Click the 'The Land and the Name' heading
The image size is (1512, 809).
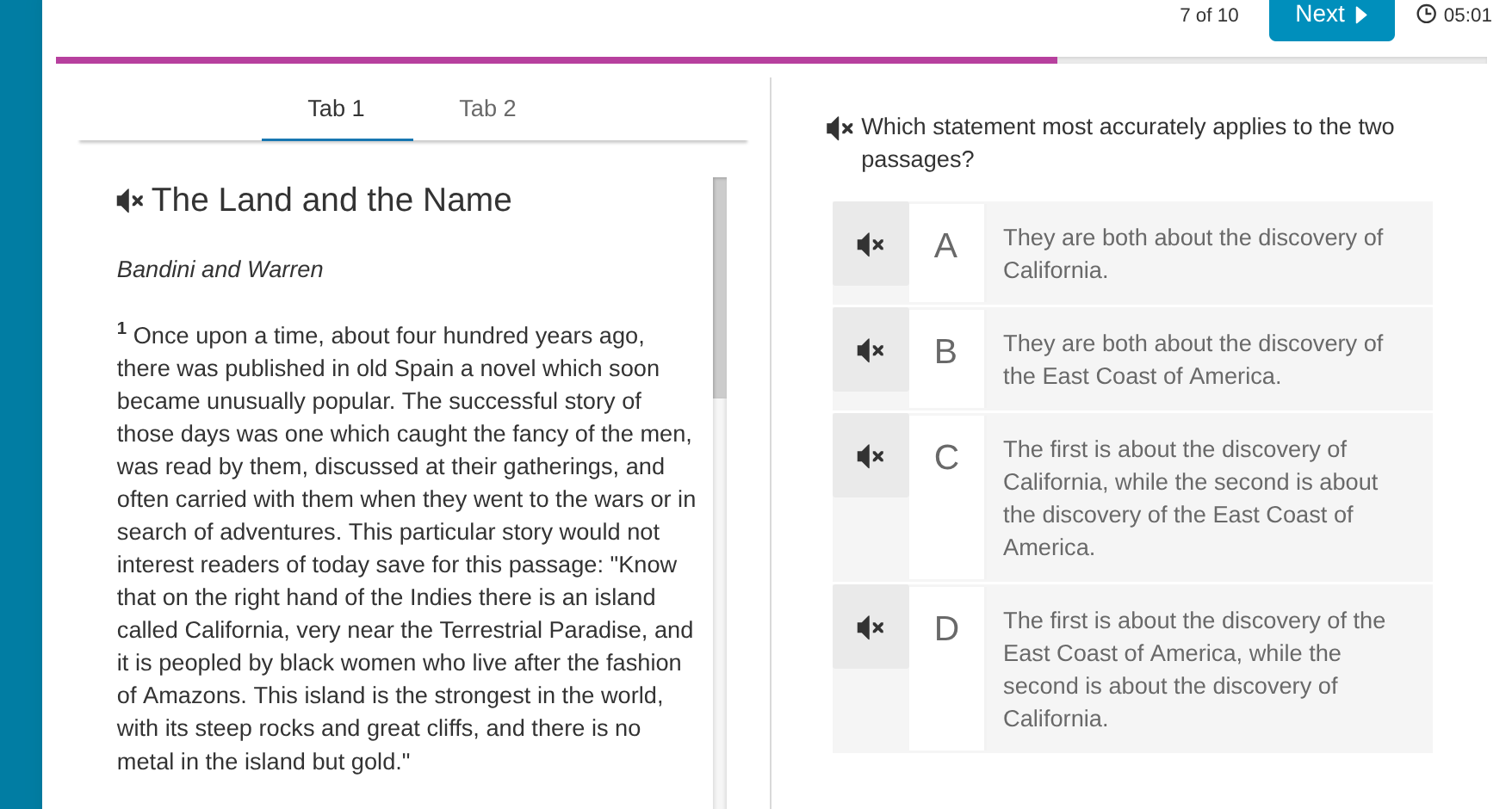[332, 201]
